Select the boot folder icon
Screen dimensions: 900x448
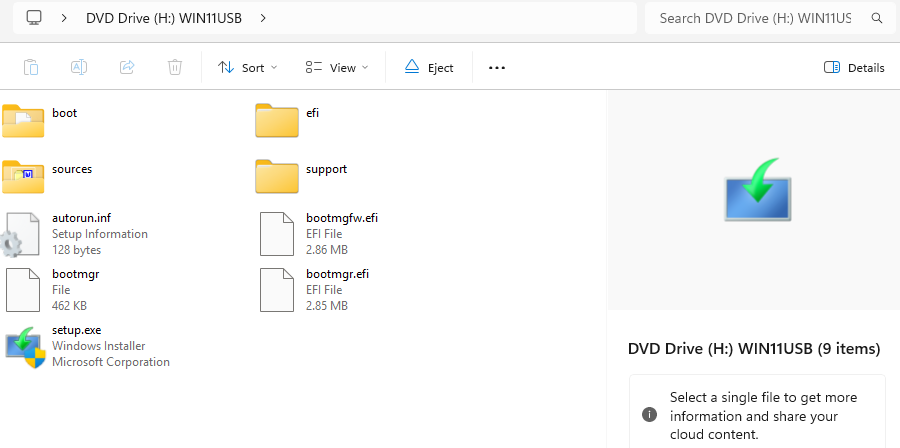click(x=23, y=120)
